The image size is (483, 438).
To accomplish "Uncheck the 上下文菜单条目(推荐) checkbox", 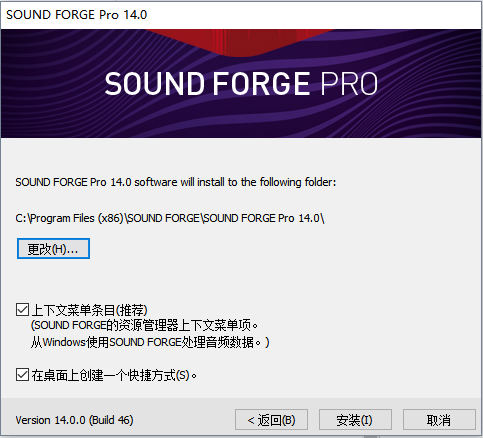I will (22, 310).
